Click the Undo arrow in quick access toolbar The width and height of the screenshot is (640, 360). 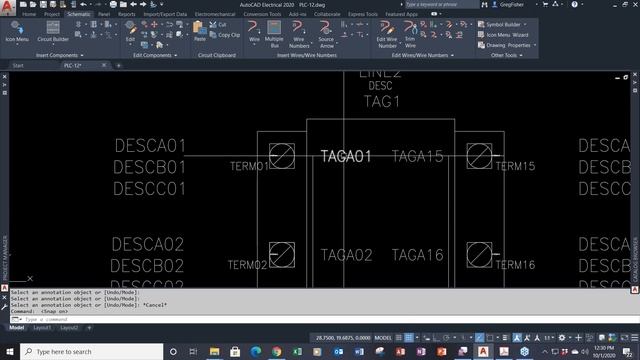83,4
